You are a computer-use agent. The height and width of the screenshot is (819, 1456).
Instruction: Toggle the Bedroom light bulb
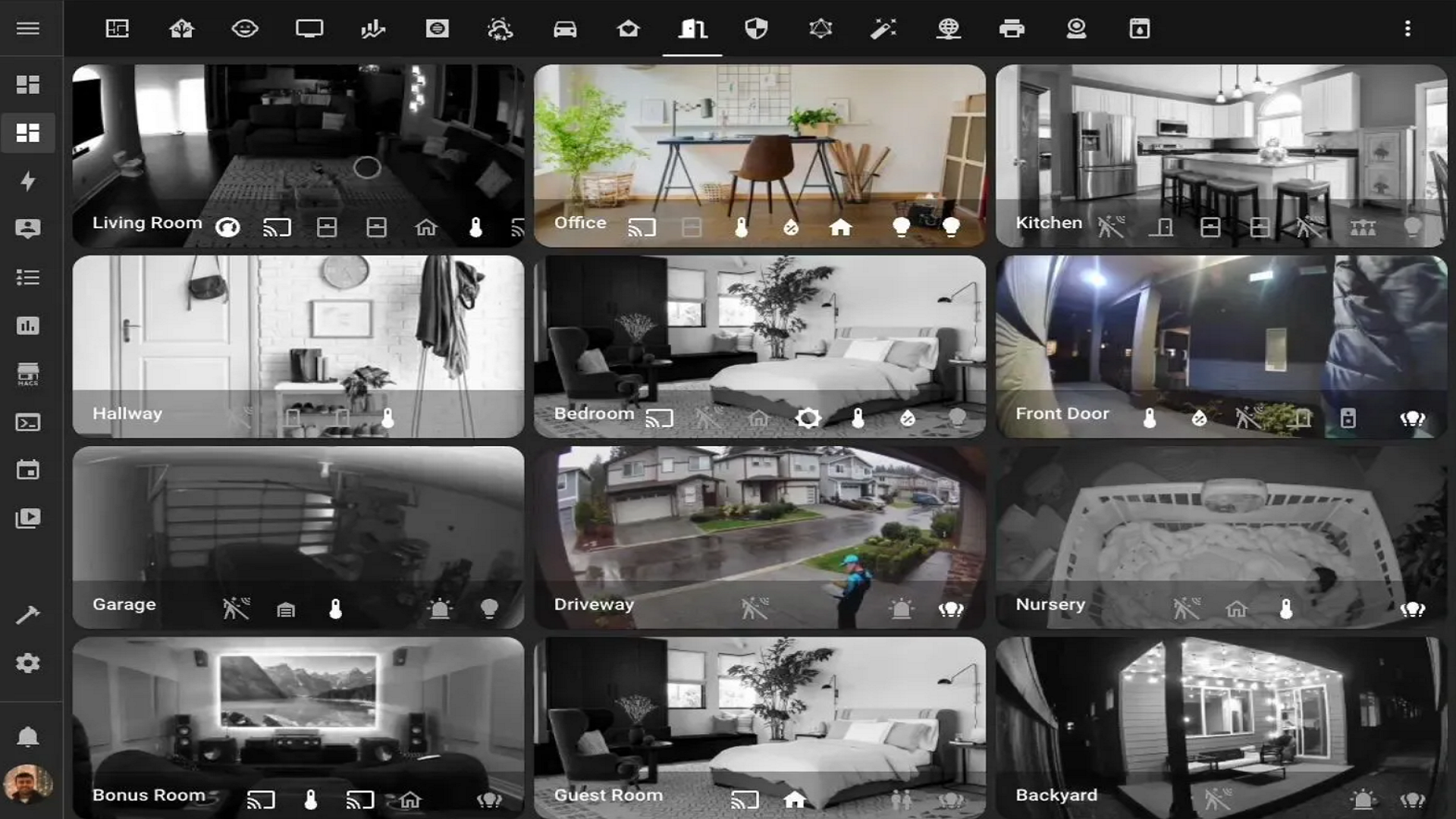pyautogui.click(x=957, y=417)
